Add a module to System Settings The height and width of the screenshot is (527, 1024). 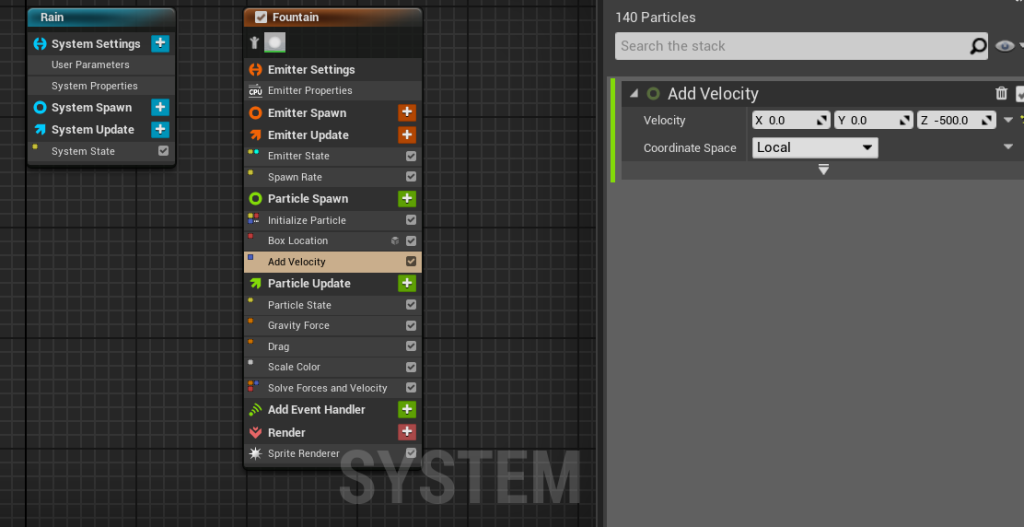pos(160,44)
